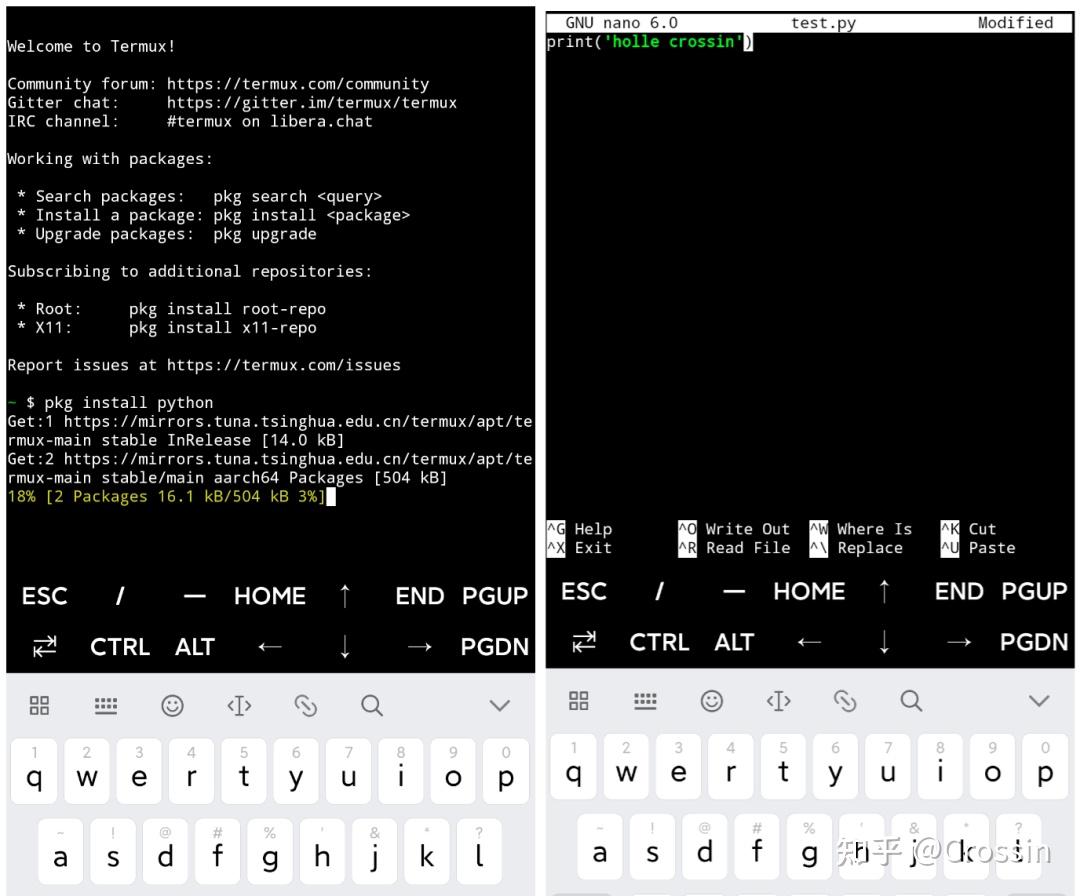Tap the keyboard layout icon on the toolbar
This screenshot has width=1080, height=896.
click(x=106, y=705)
